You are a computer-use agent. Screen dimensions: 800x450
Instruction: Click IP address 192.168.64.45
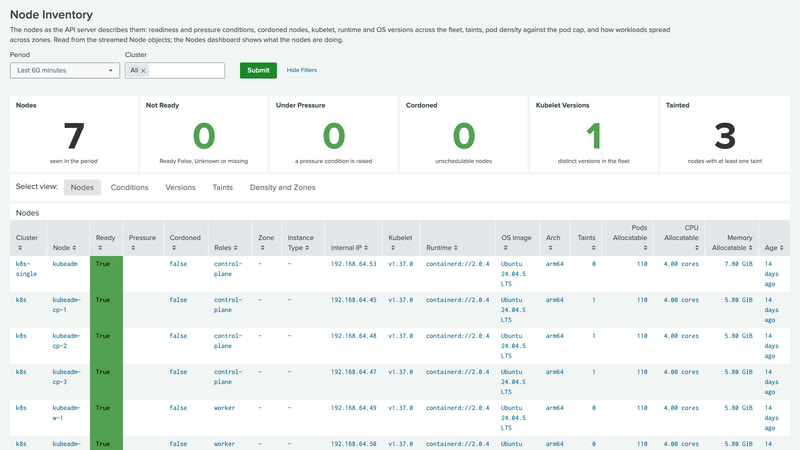[x=354, y=299]
